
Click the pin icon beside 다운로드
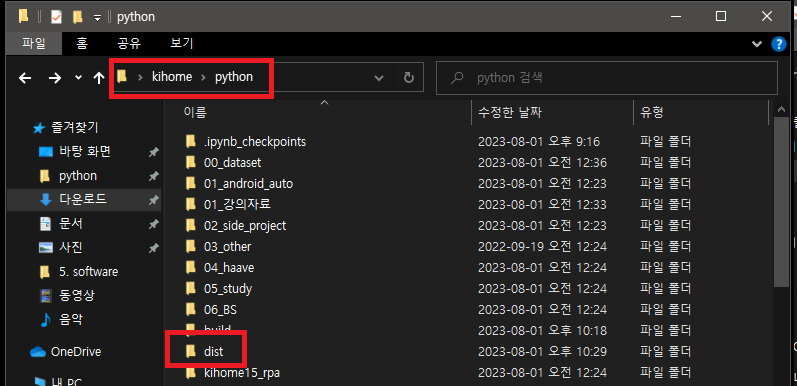153,200
